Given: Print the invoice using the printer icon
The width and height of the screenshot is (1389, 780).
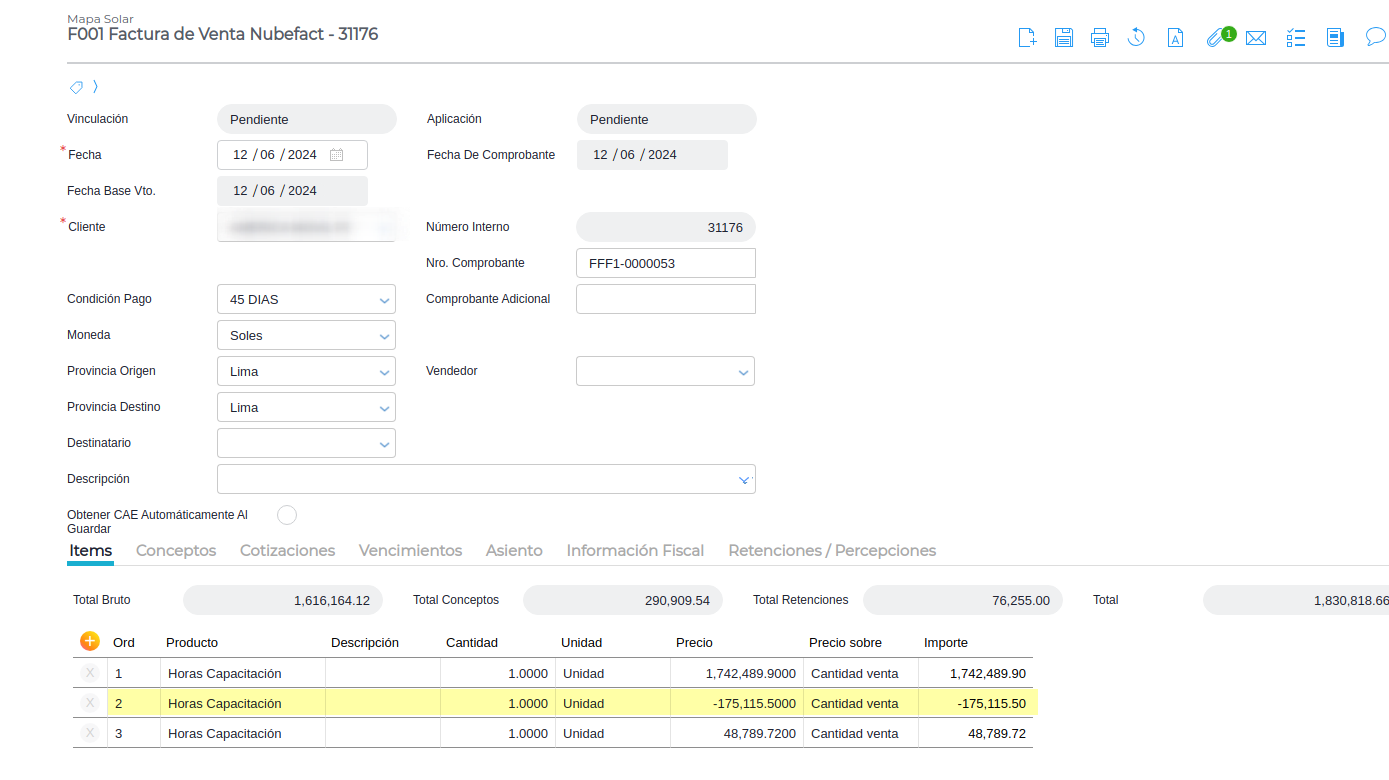Looking at the screenshot, I should click(1100, 38).
